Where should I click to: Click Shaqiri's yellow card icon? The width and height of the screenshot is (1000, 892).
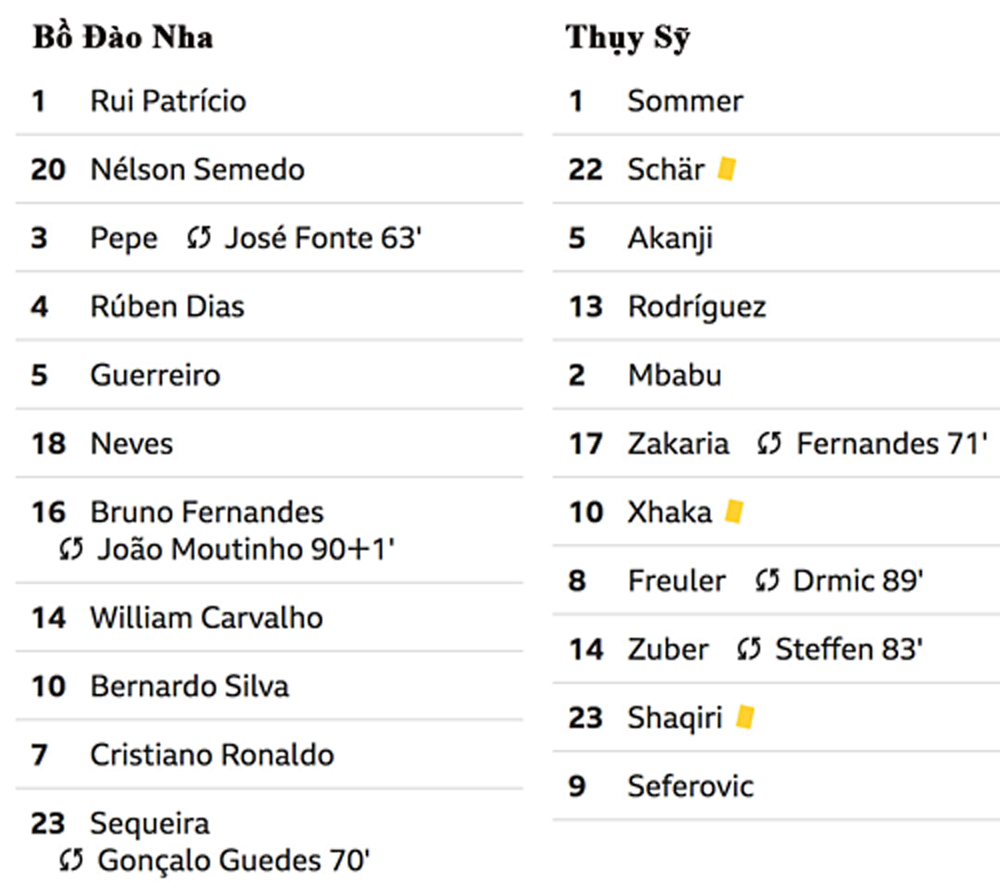(x=745, y=717)
